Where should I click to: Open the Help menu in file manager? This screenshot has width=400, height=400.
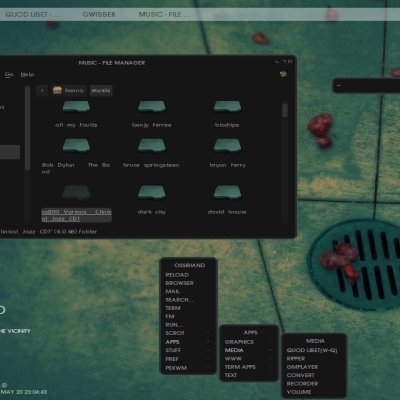pos(27,74)
